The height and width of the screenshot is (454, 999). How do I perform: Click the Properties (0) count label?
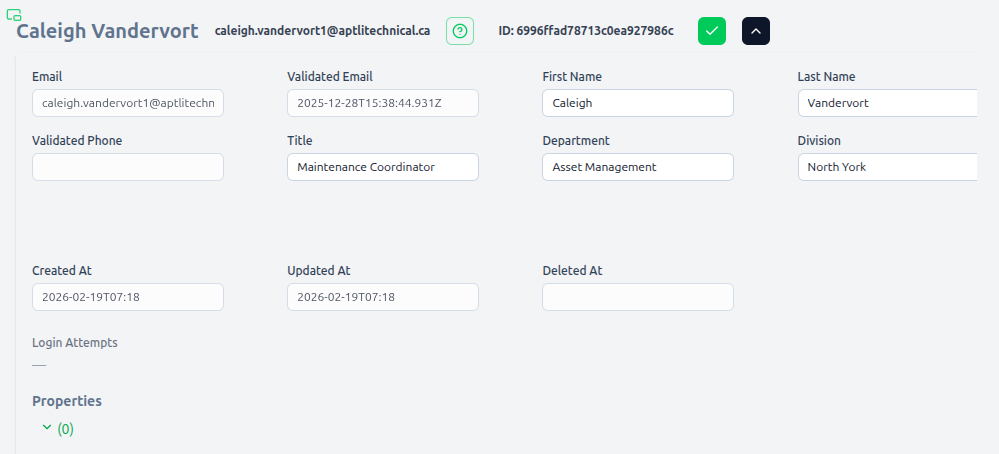65,429
